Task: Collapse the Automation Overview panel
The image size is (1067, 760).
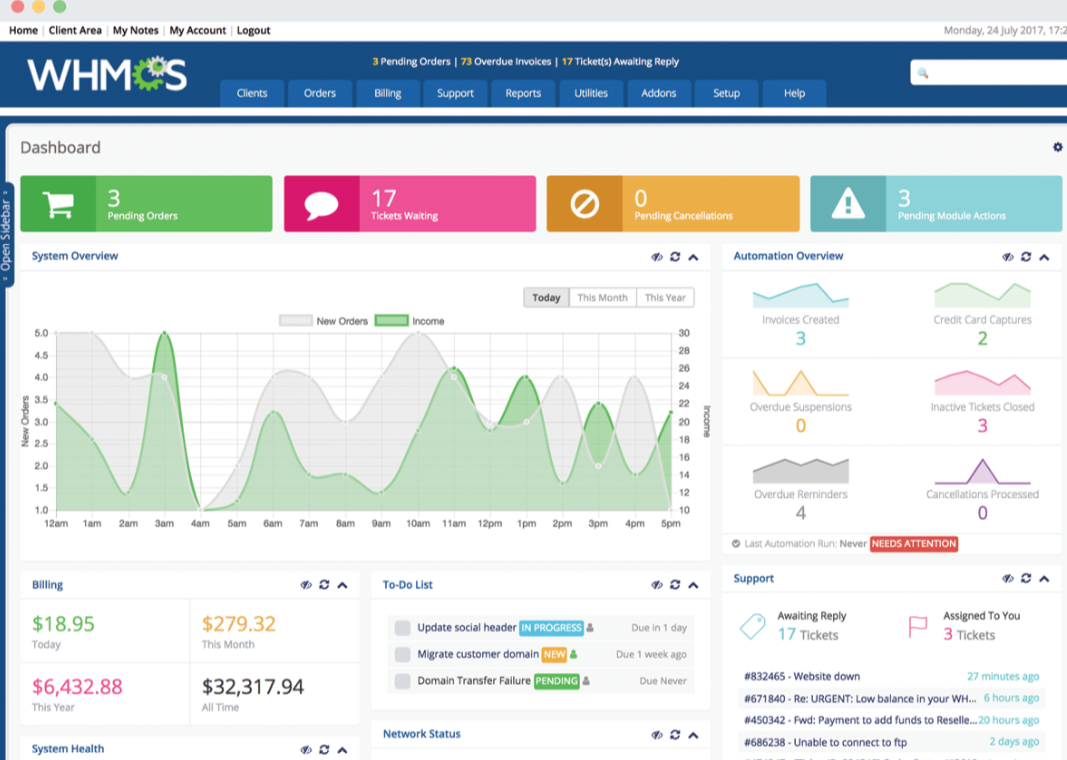Action: tap(1045, 257)
